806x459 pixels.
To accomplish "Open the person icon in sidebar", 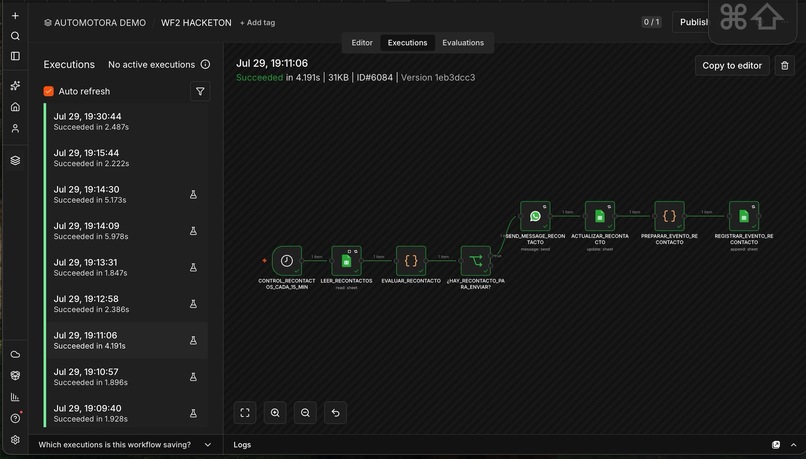I will (15, 128).
